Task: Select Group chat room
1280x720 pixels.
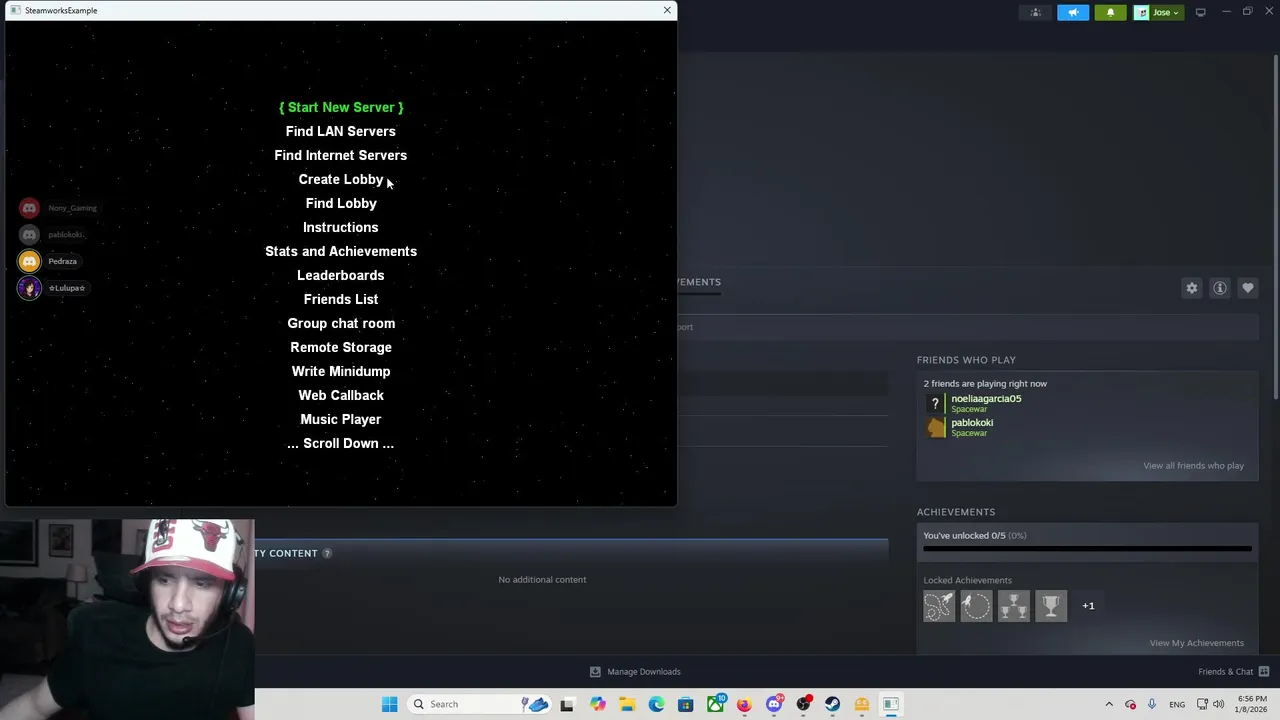Action: [341, 323]
